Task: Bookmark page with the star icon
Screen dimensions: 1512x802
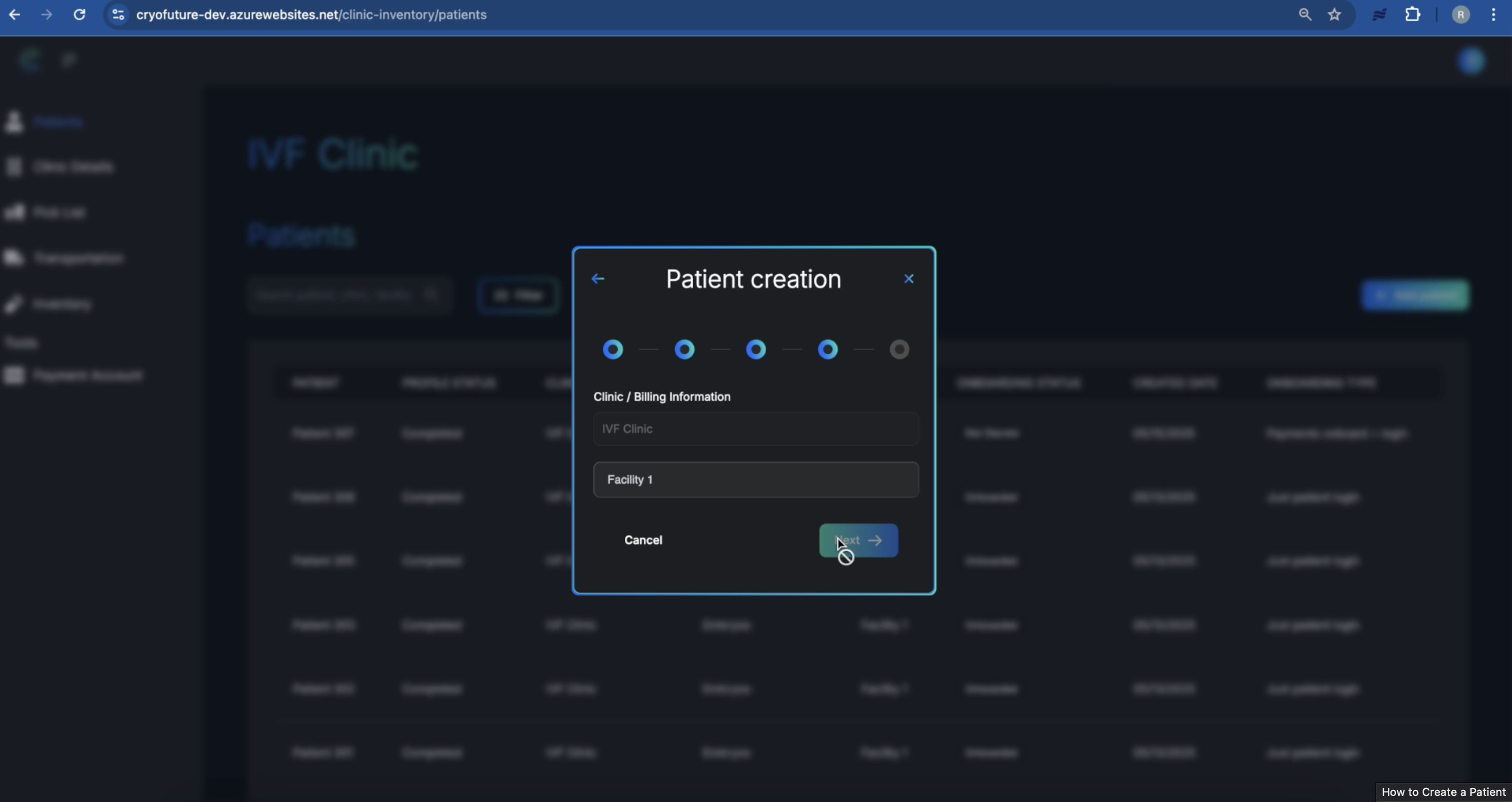Action: (1334, 15)
